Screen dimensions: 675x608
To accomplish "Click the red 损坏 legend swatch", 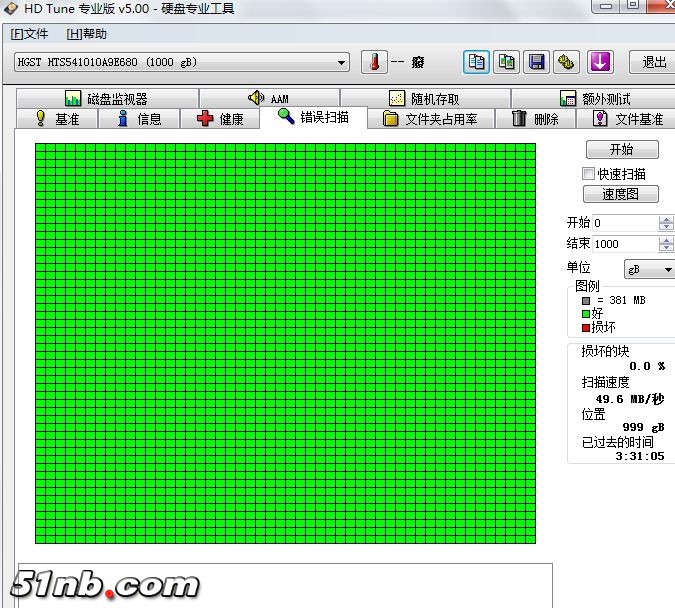I will pyautogui.click(x=585, y=328).
